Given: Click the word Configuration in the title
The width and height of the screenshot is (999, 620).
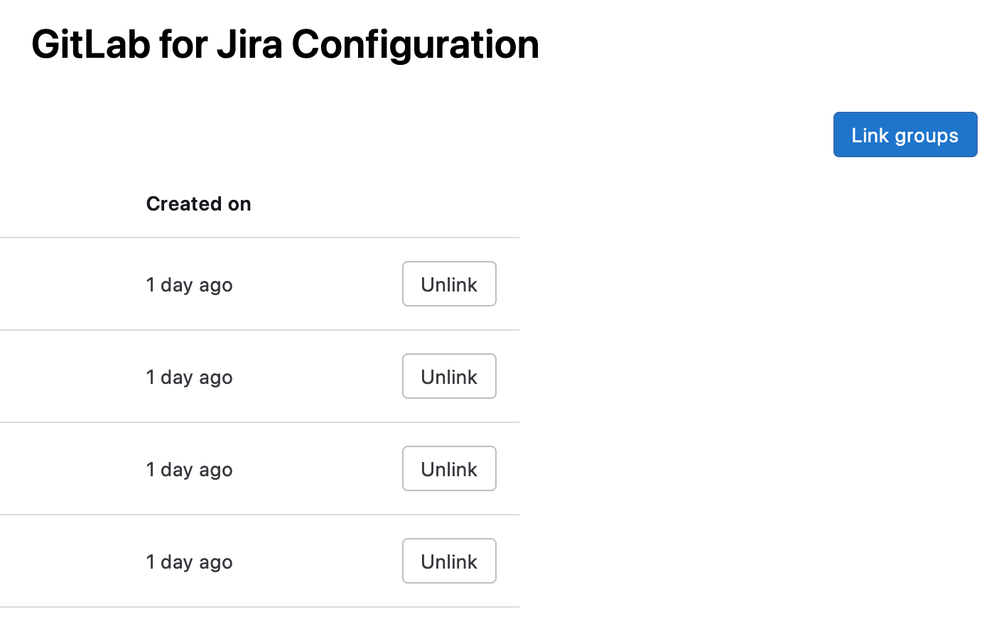Looking at the screenshot, I should pyautogui.click(x=415, y=46).
